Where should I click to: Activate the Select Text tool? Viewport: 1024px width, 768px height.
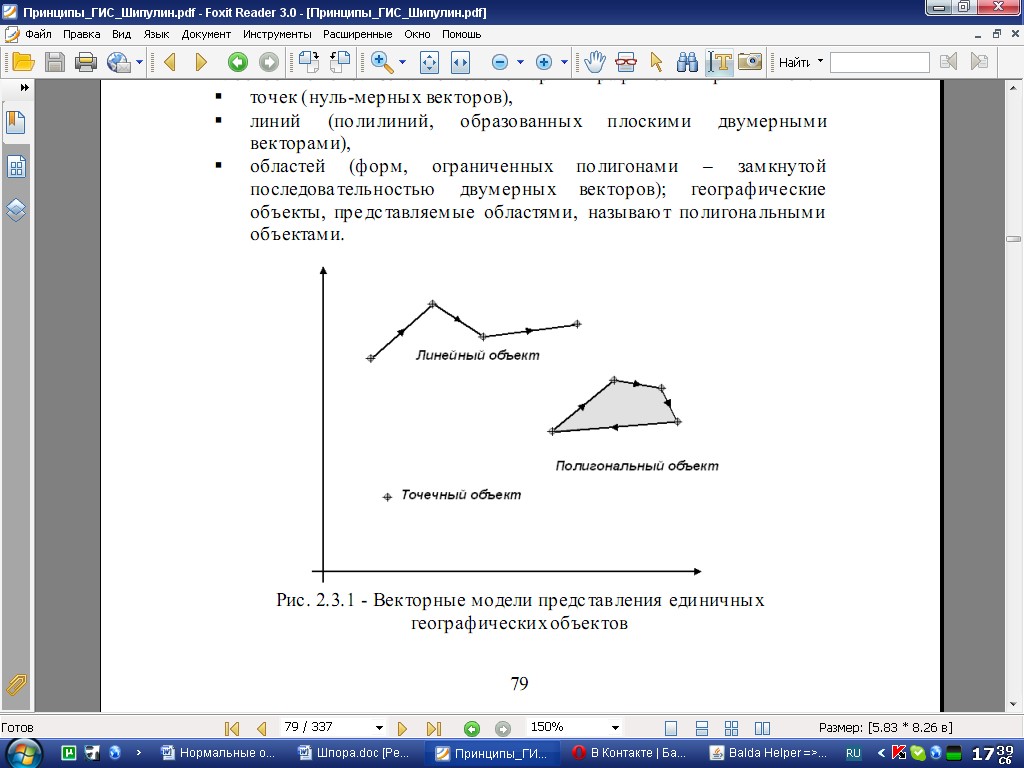tap(719, 62)
